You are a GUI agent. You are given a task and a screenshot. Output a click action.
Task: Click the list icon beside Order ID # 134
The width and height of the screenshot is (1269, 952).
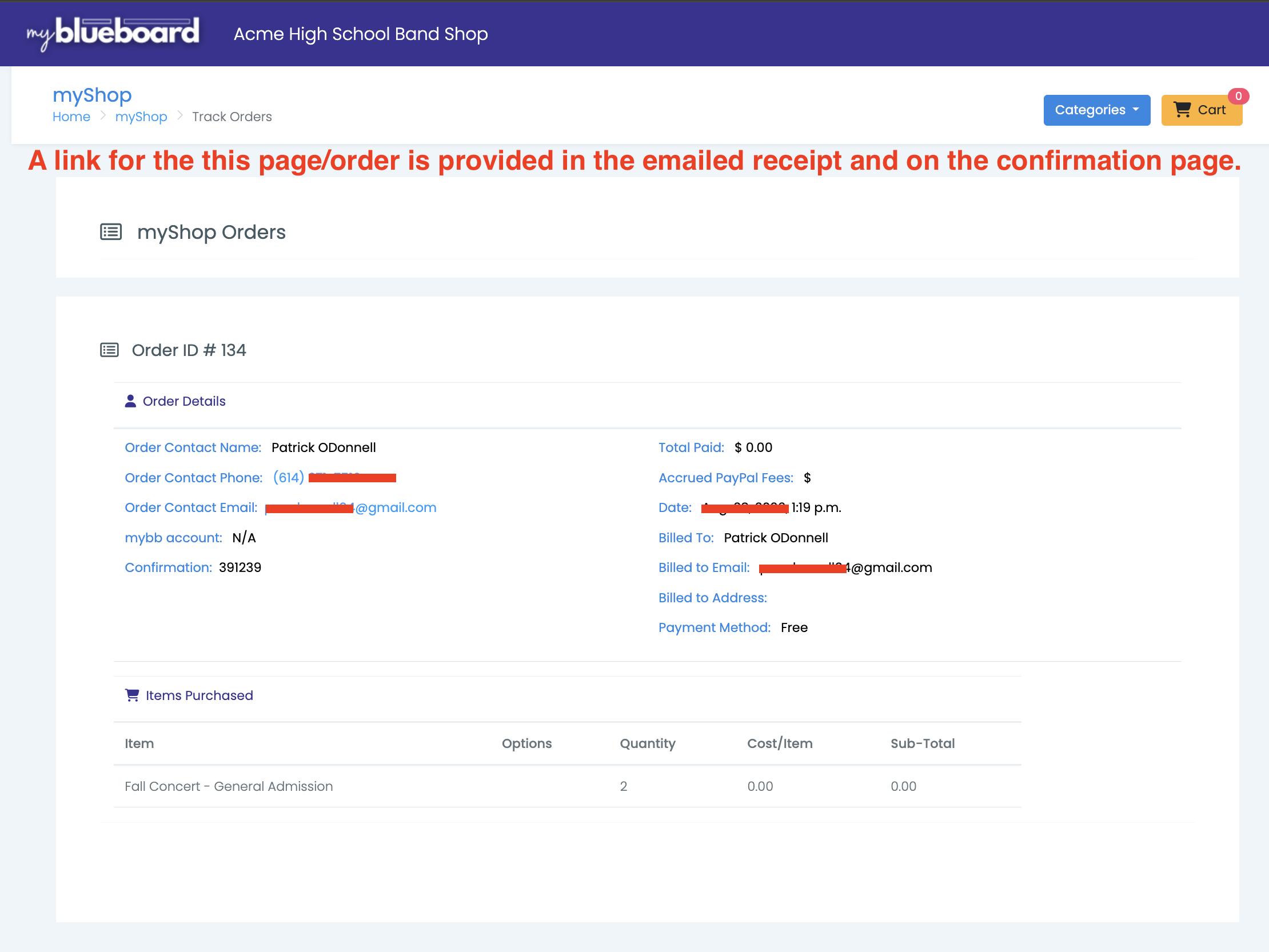tap(110, 350)
